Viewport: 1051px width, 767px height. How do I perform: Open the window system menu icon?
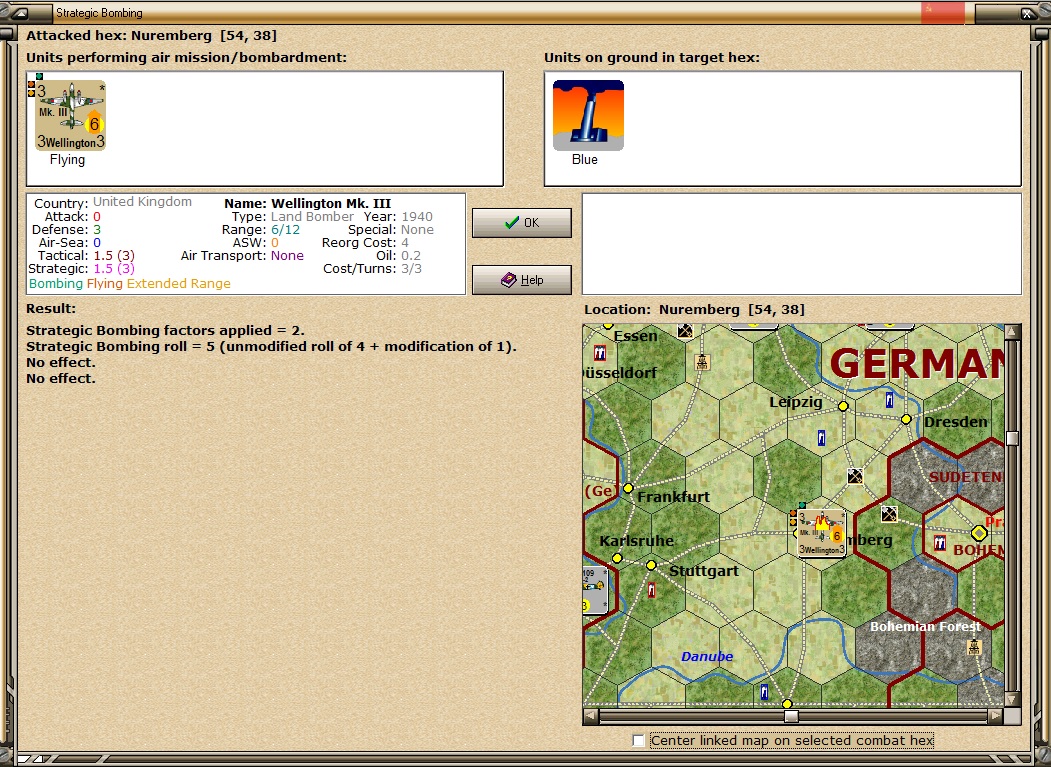(20, 13)
